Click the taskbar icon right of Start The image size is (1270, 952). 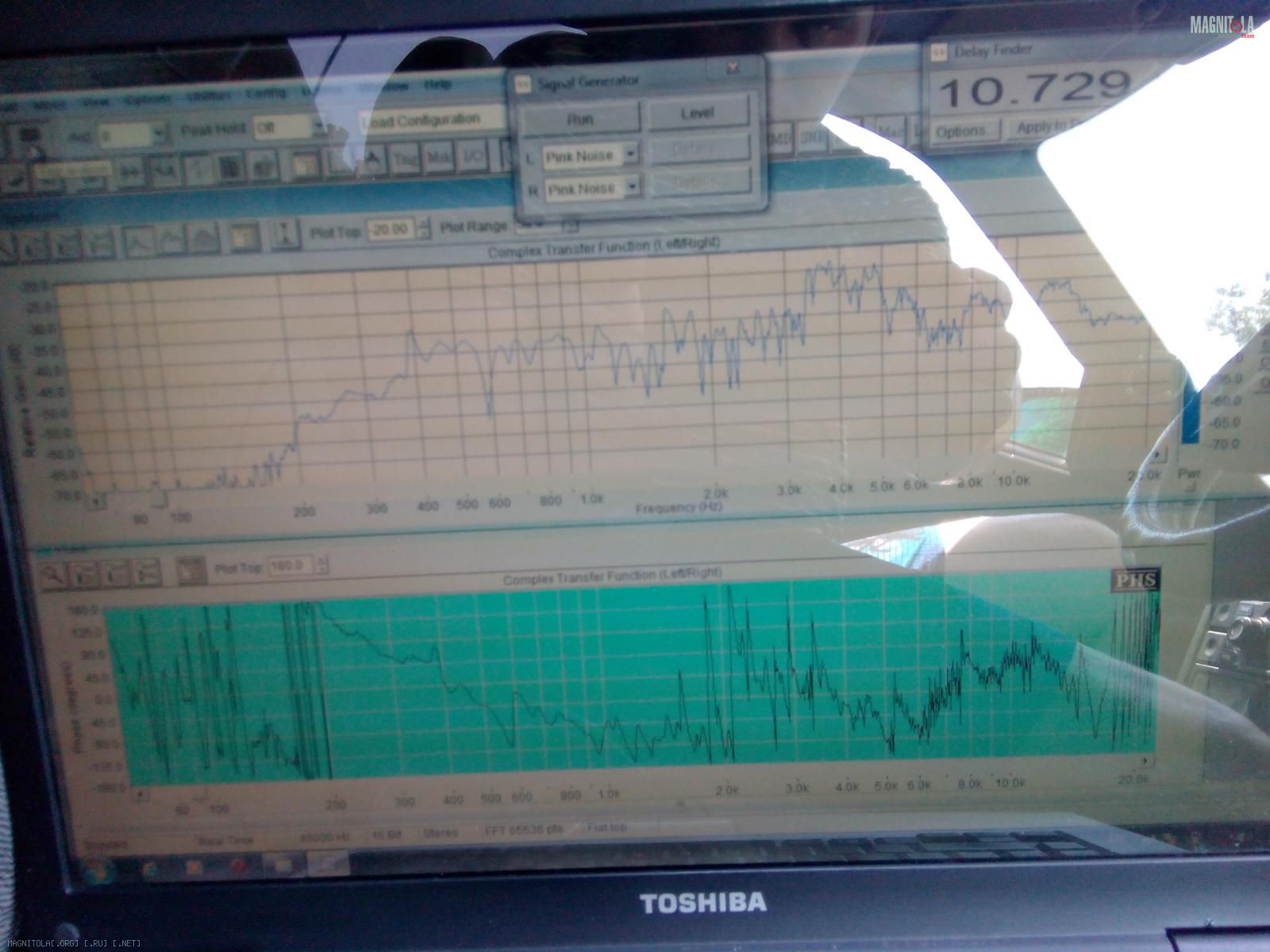(151, 869)
